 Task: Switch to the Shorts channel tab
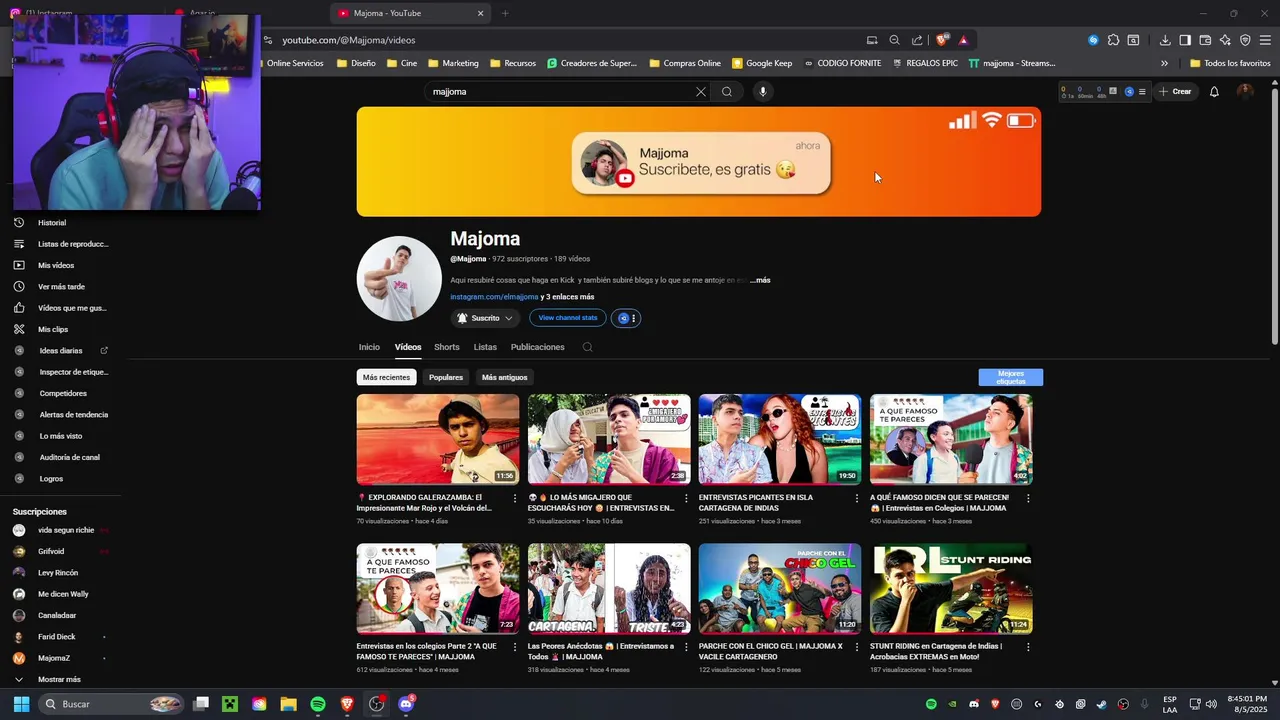click(x=447, y=347)
